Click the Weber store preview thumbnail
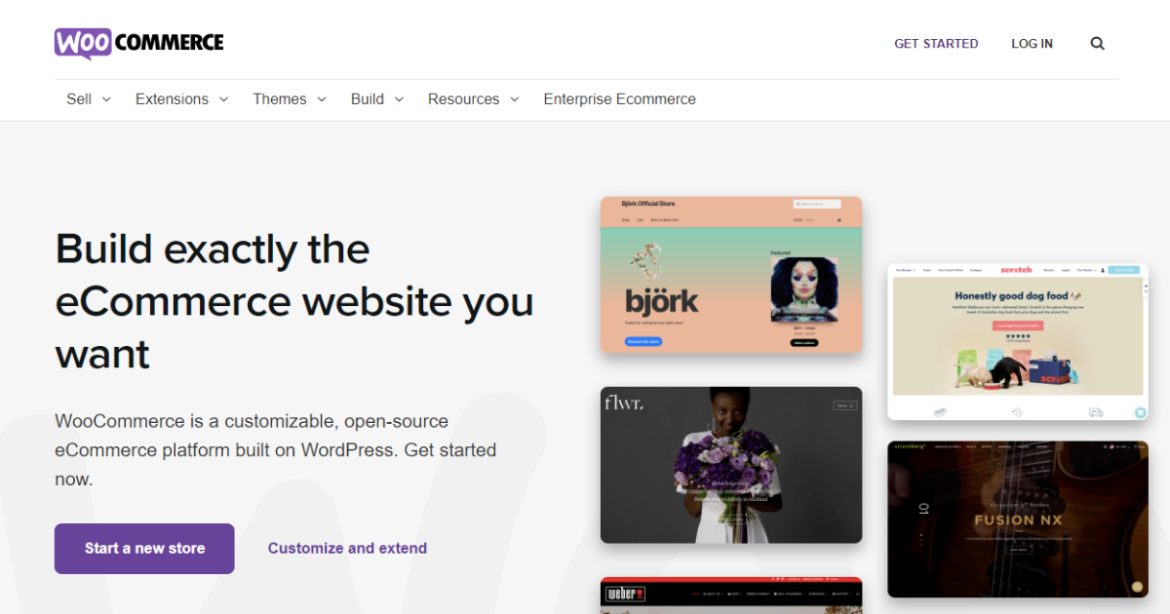The height and width of the screenshot is (614, 1170). point(730,597)
